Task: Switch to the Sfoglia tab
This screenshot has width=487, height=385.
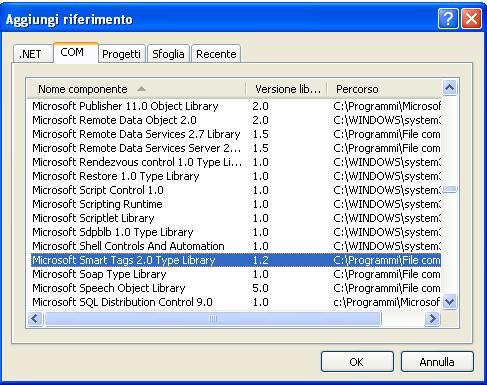Action: [168, 54]
